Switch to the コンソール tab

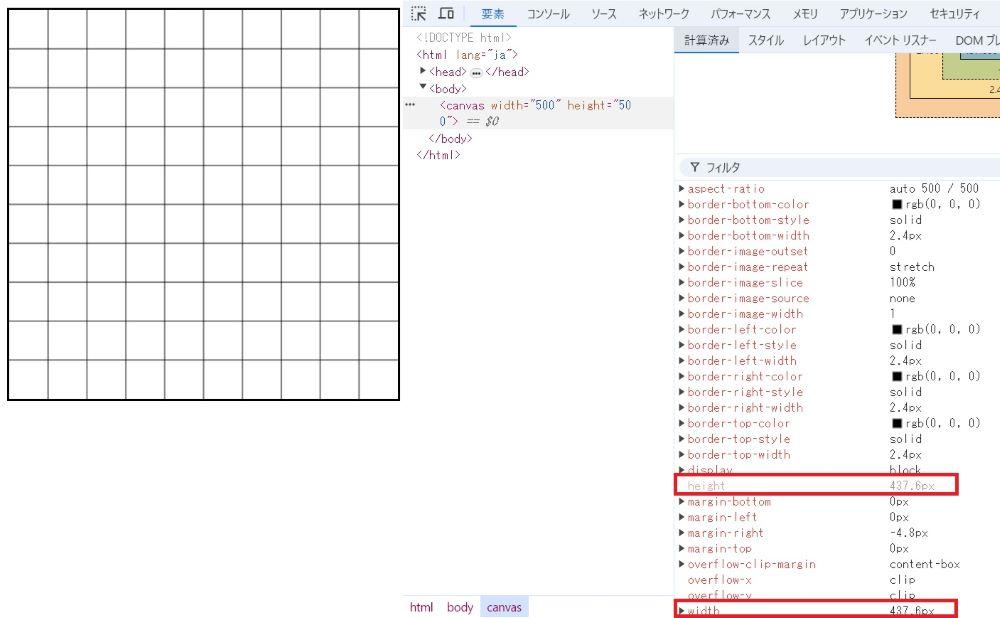(x=548, y=14)
